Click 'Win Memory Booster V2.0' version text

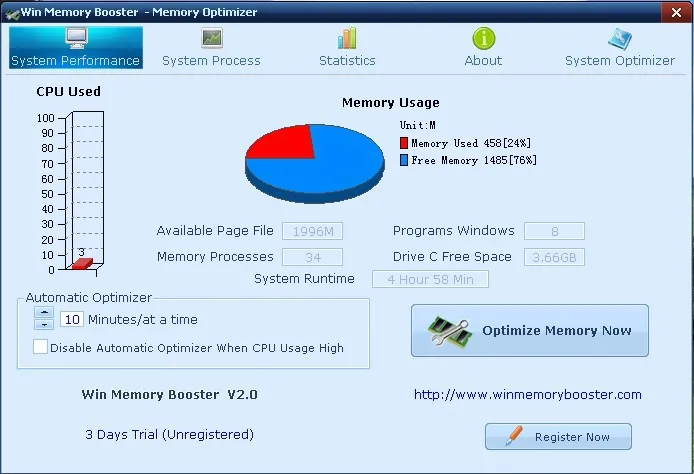[x=170, y=394]
